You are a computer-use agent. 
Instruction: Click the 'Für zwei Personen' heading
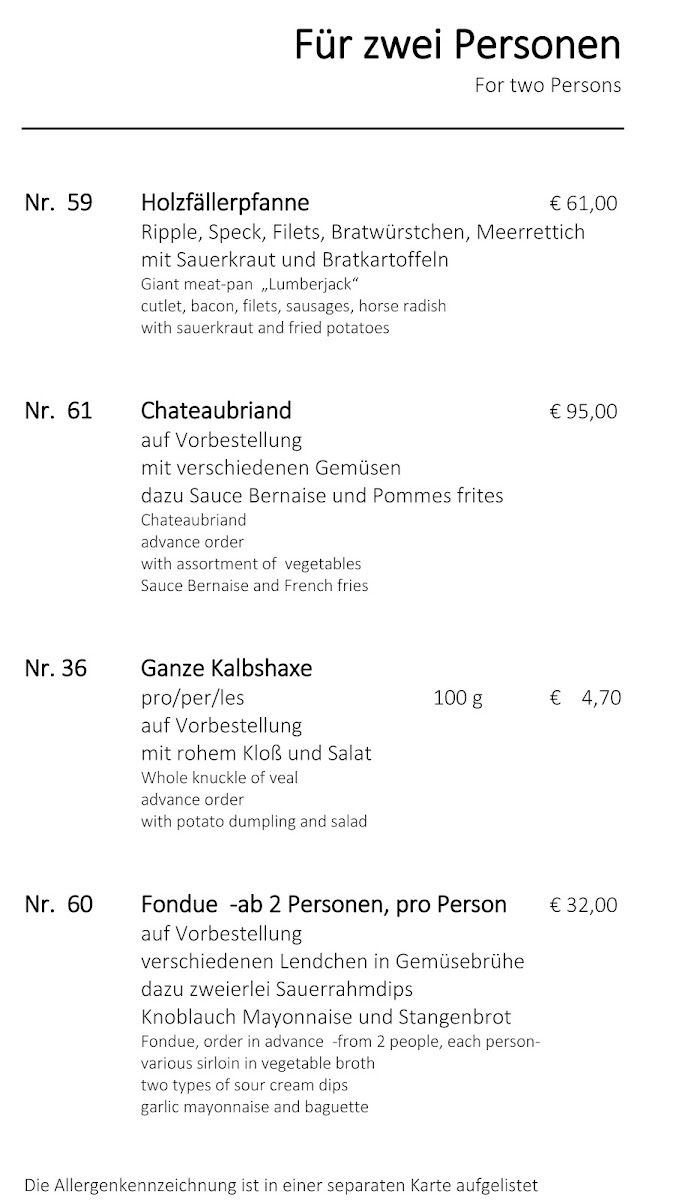pyautogui.click(x=457, y=46)
